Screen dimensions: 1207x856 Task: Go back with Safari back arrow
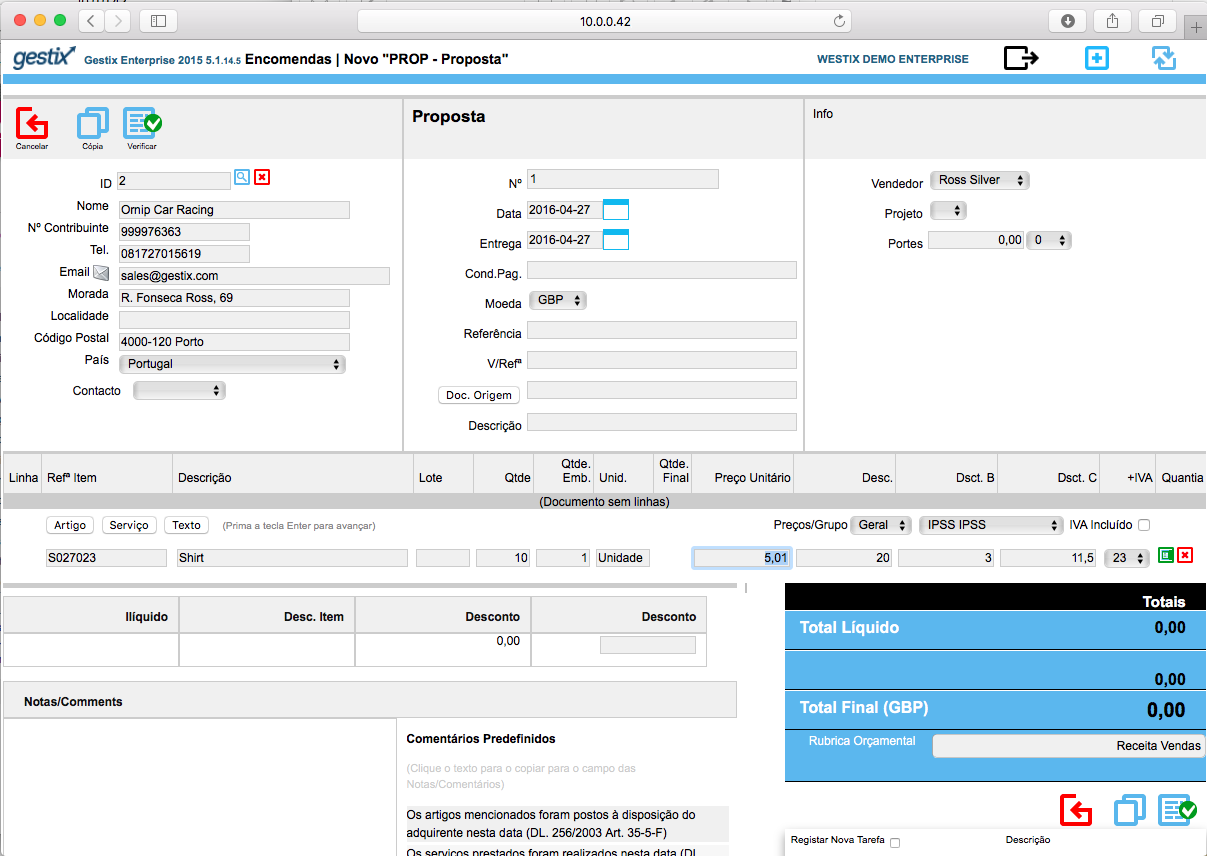[x=91, y=20]
